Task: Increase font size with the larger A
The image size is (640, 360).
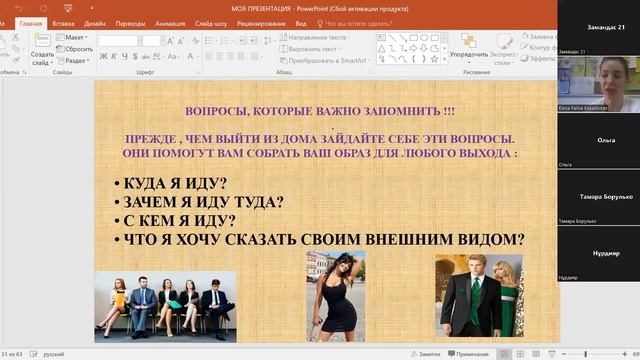Action: tap(171, 40)
